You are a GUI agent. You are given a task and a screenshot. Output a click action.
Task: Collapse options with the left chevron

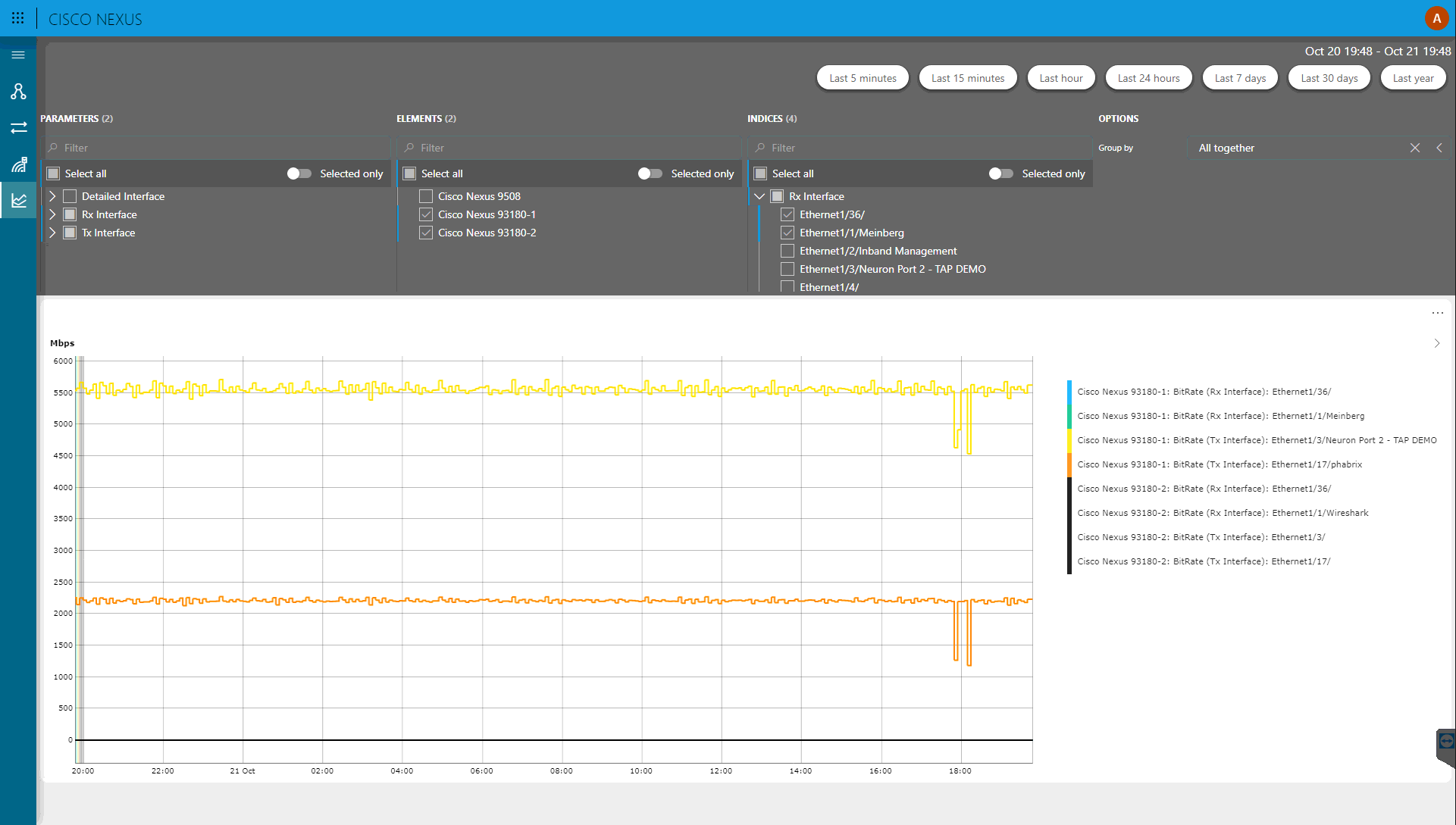(1439, 148)
